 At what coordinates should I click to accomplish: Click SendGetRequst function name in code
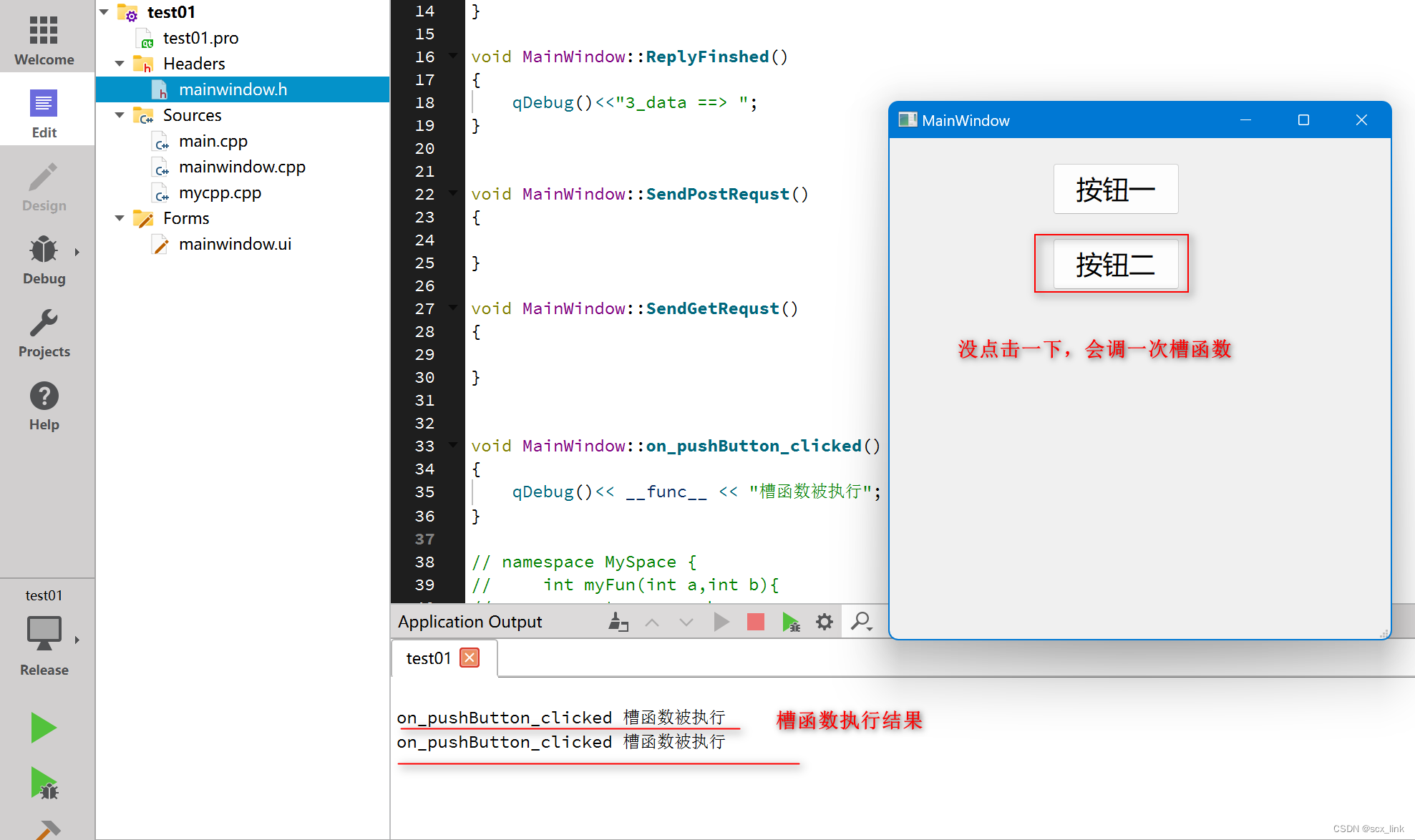coord(712,308)
